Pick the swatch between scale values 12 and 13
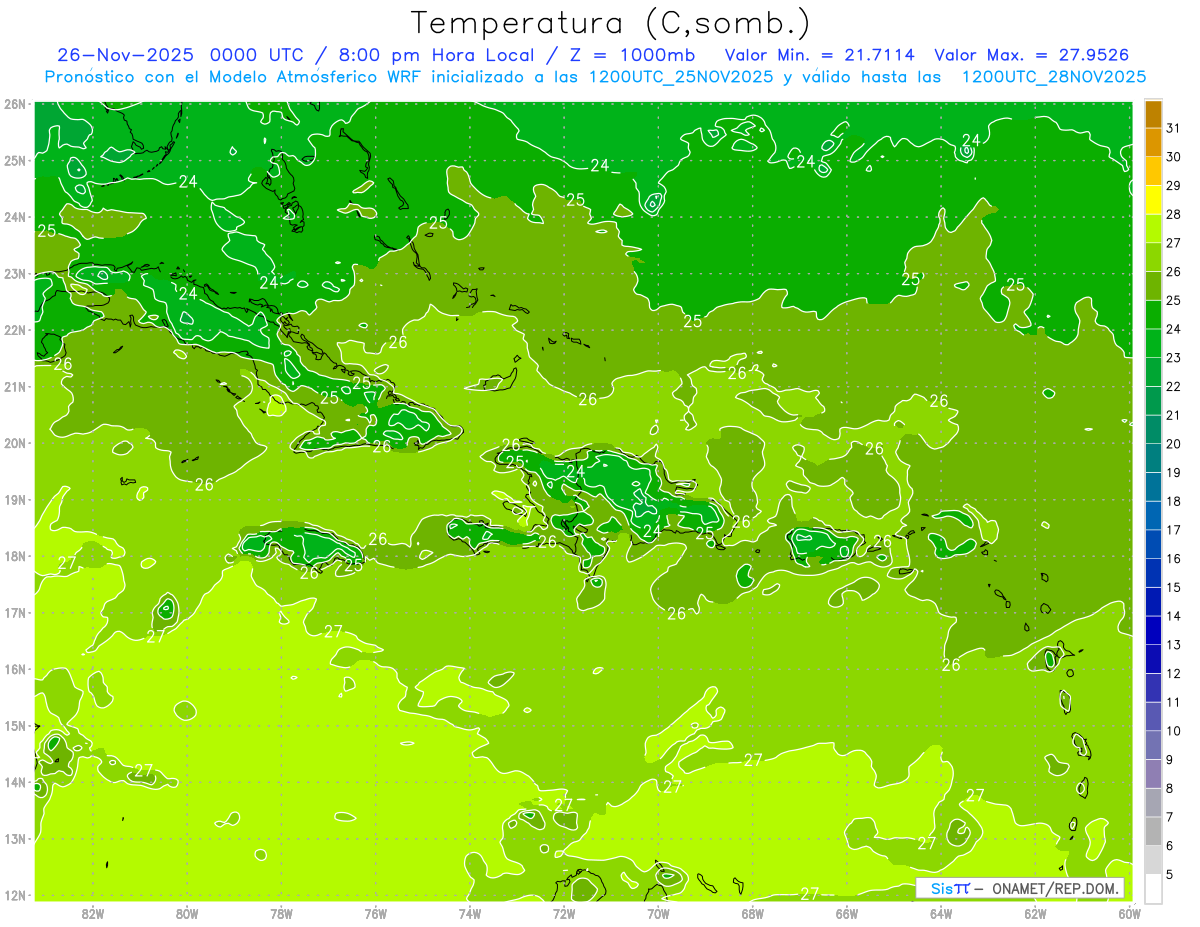This screenshot has width=1200, height=927. point(1153,659)
